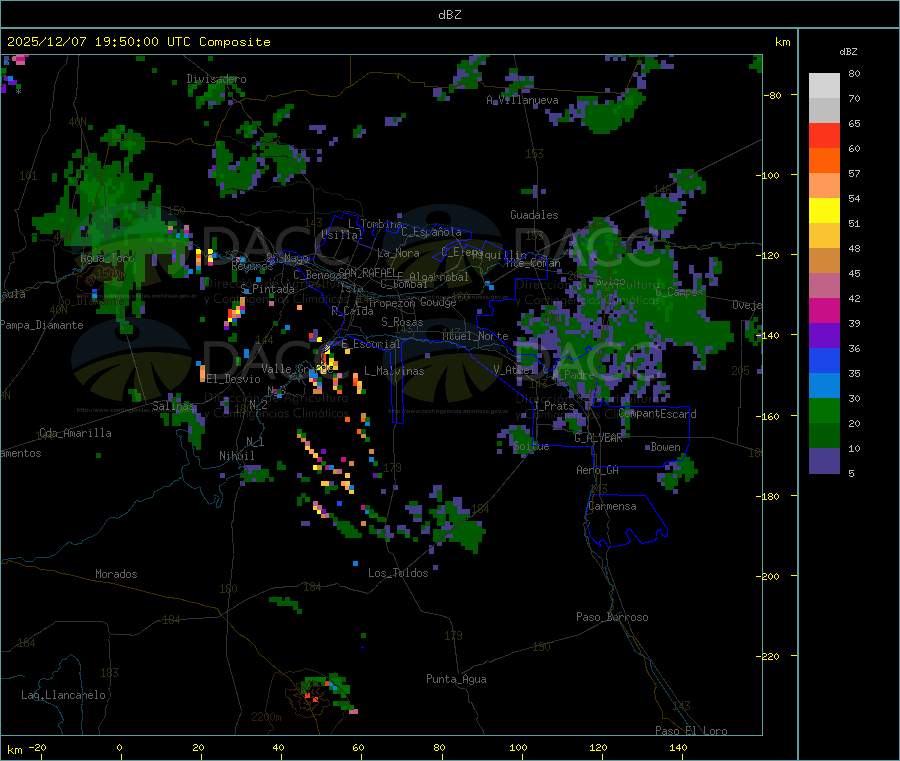Screen dimensions: 900x761
Task: Click the 'Los_Toldos' place label
Action: tap(398, 573)
